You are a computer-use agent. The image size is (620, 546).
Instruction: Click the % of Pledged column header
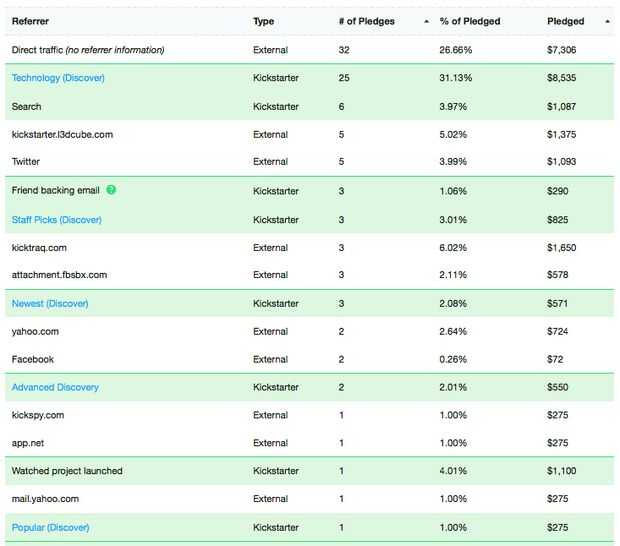(x=470, y=21)
